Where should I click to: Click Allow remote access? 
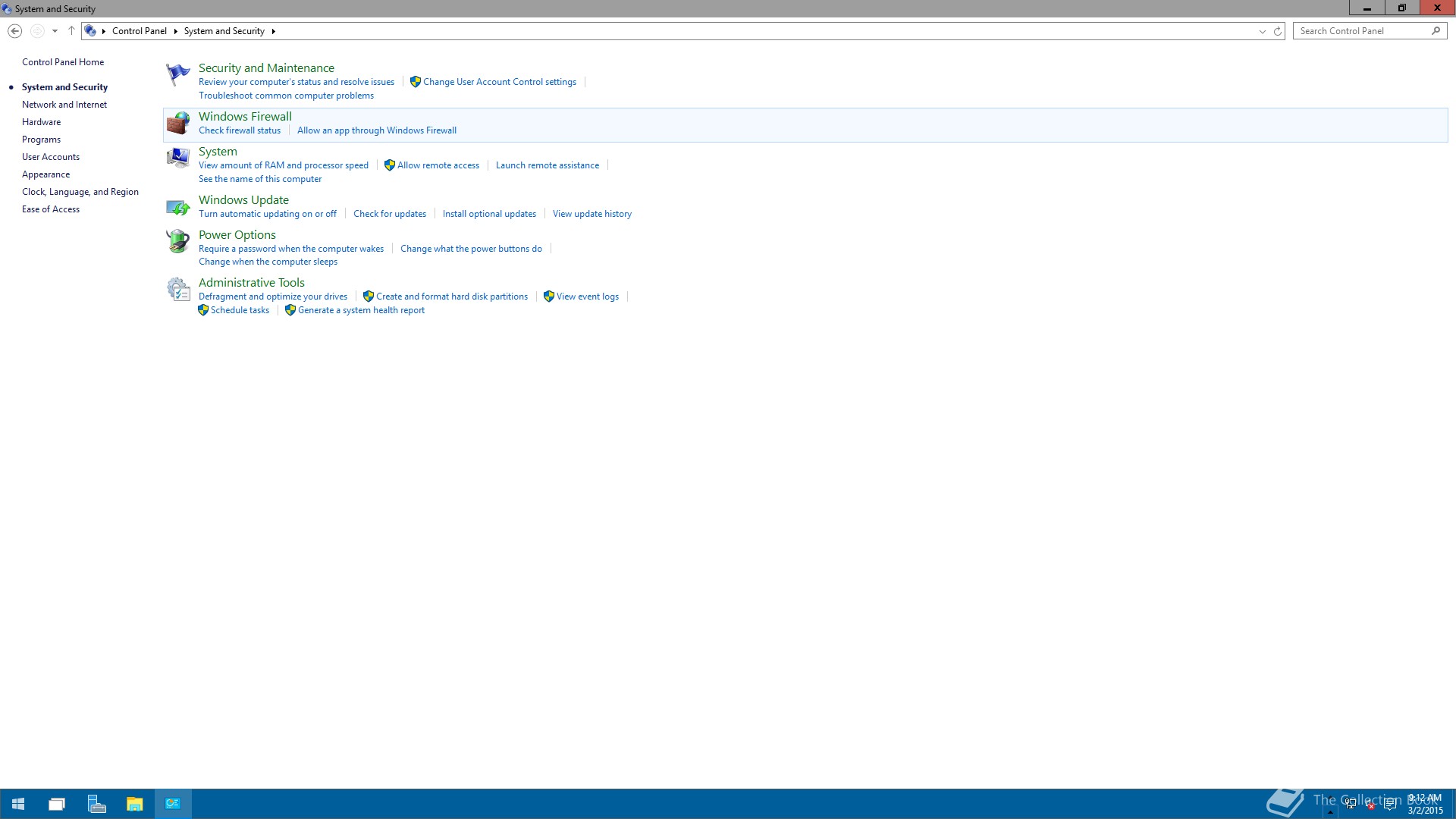click(x=438, y=165)
